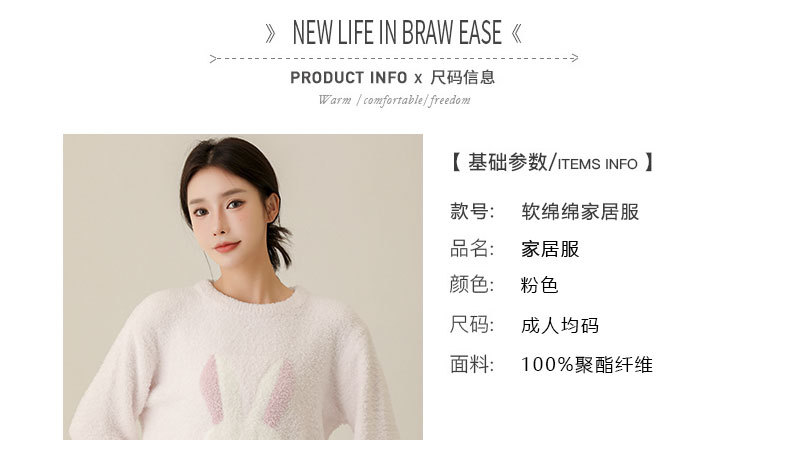Click the 成人均码 size value
Screen dimensions: 790x463
point(560,325)
